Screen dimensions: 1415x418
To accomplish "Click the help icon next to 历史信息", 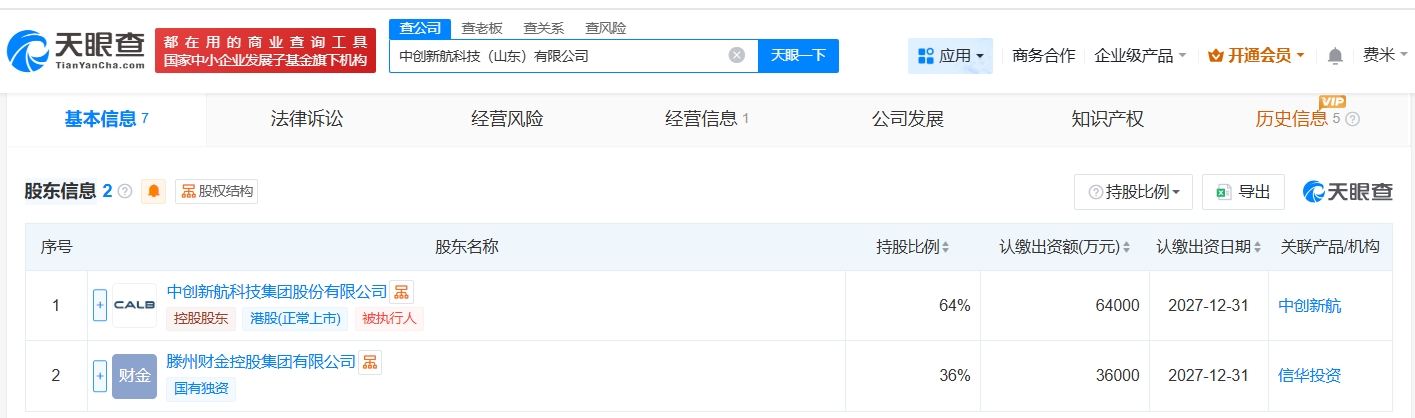I will [x=1353, y=119].
